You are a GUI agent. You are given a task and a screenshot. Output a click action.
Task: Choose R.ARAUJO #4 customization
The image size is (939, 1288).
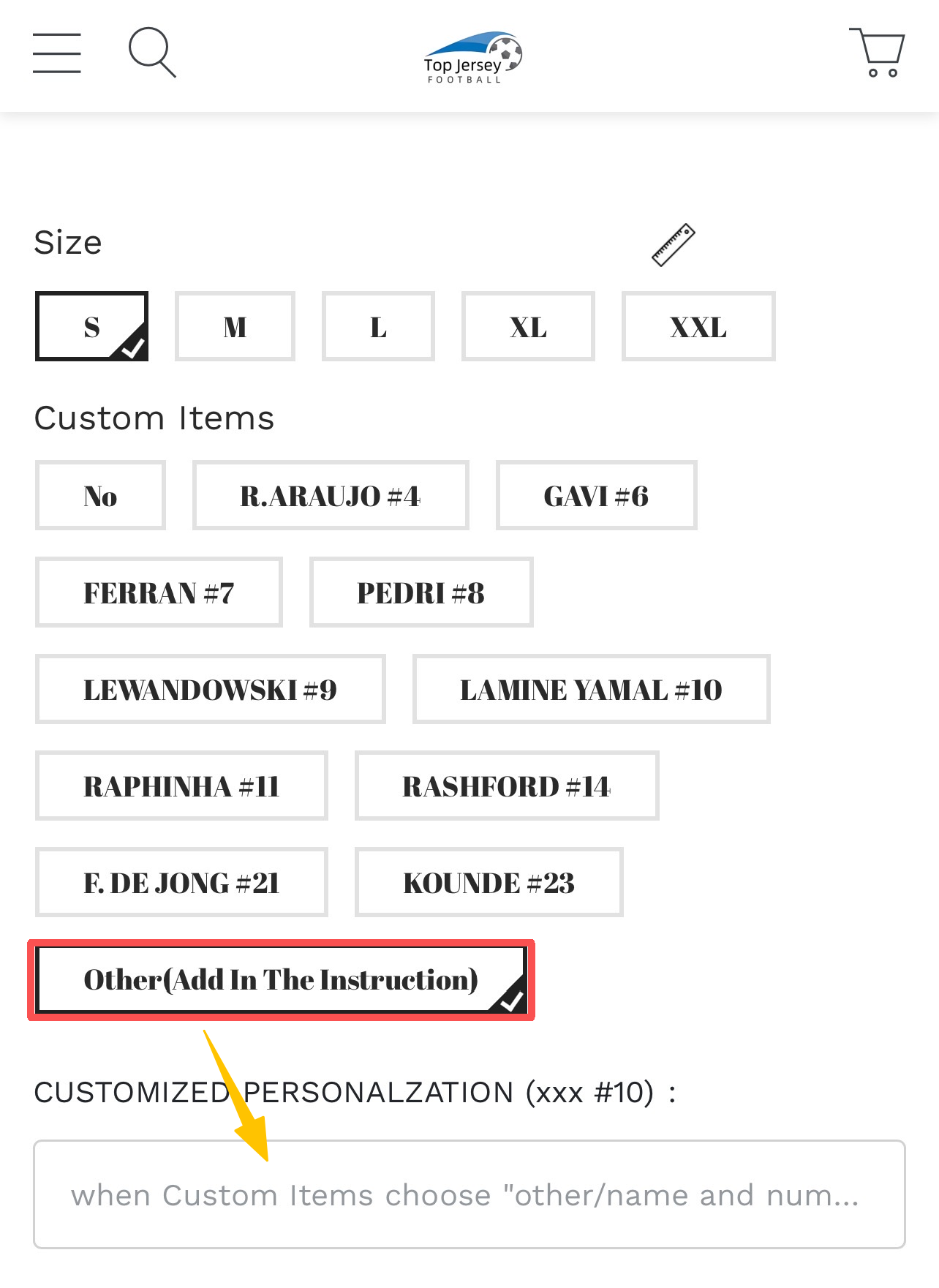[x=331, y=496]
